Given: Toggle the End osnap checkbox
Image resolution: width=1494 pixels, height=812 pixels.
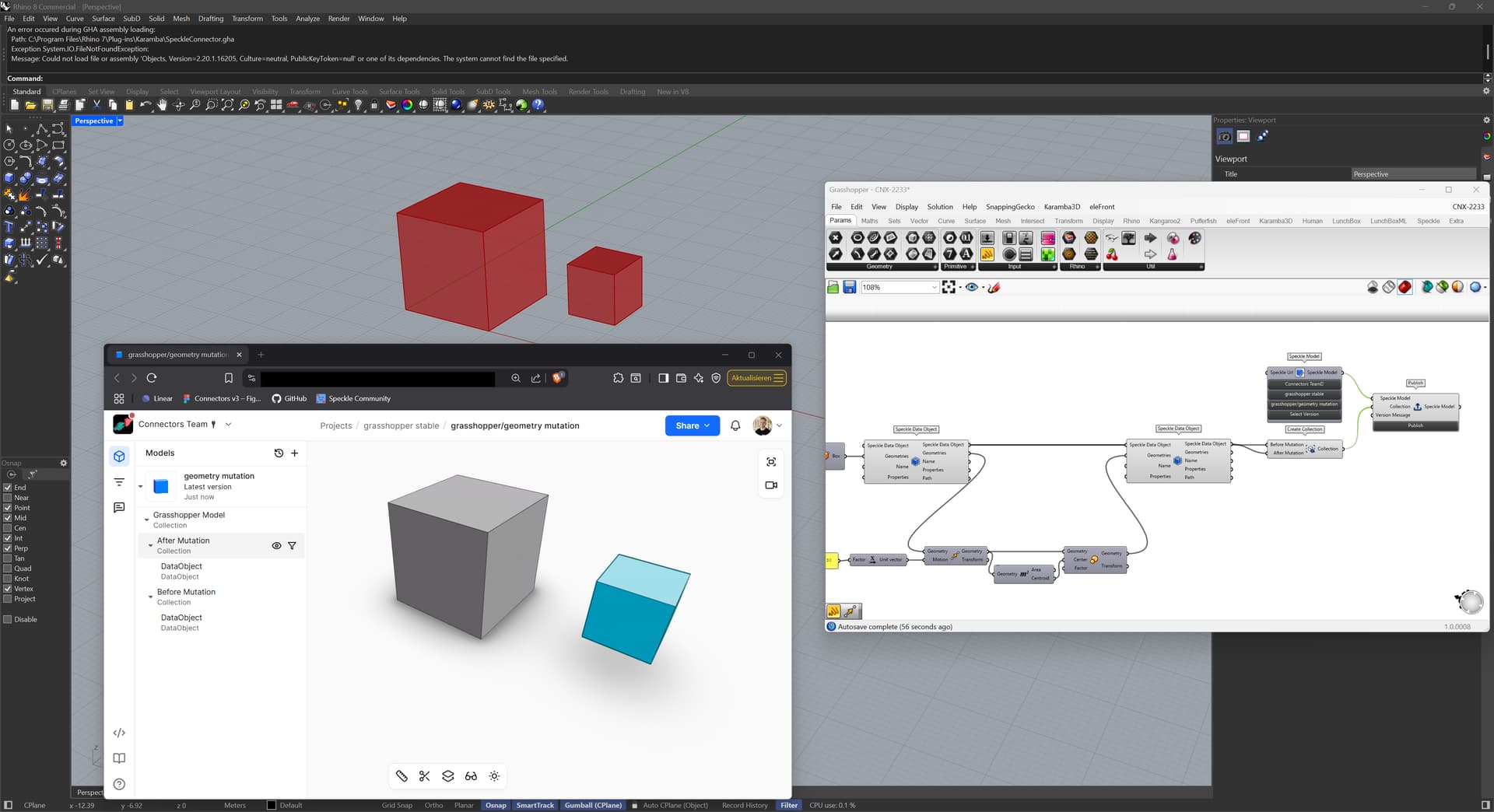Looking at the screenshot, I should tap(8, 488).
